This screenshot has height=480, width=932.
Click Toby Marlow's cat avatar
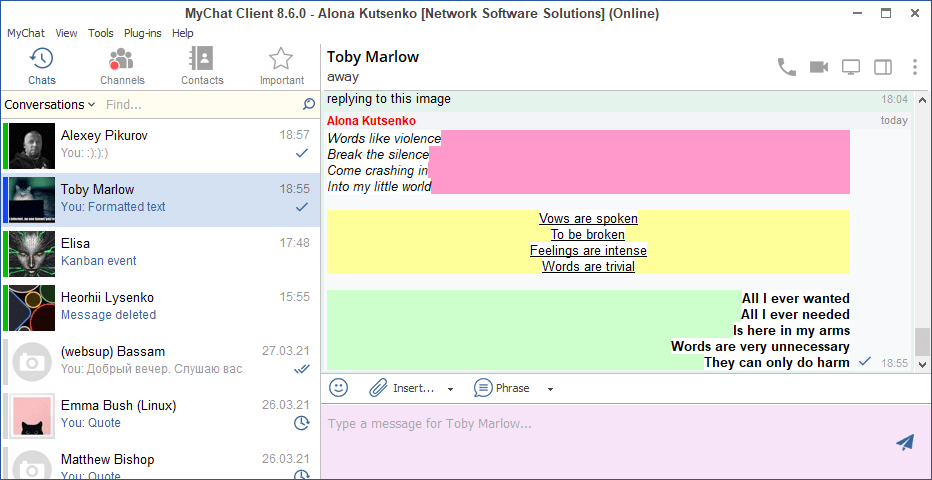coord(32,200)
